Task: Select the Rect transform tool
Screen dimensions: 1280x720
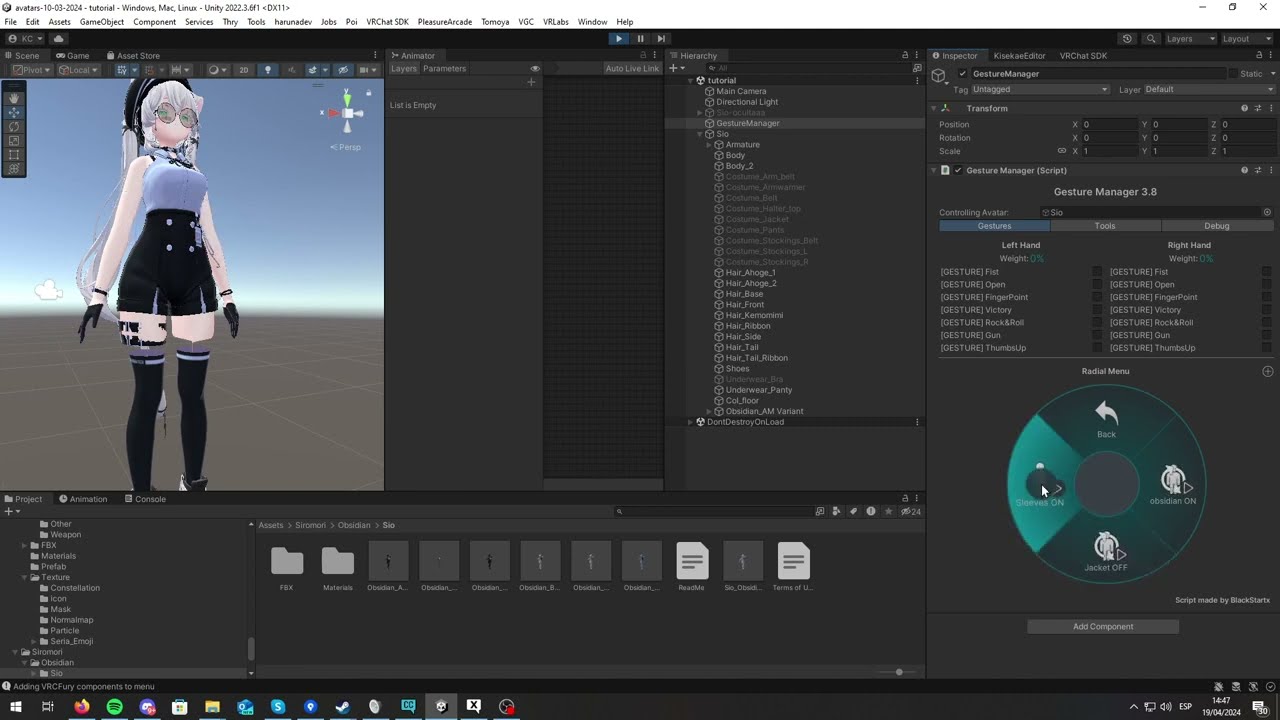Action: (x=14, y=155)
